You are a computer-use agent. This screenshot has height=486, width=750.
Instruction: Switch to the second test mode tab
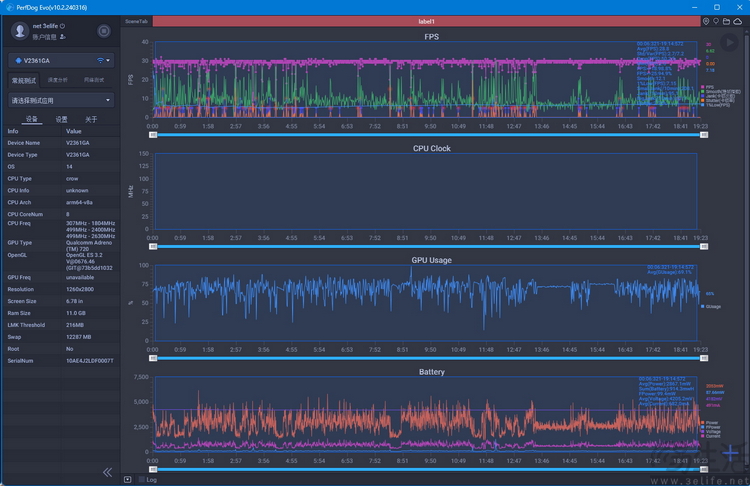click(x=57, y=80)
